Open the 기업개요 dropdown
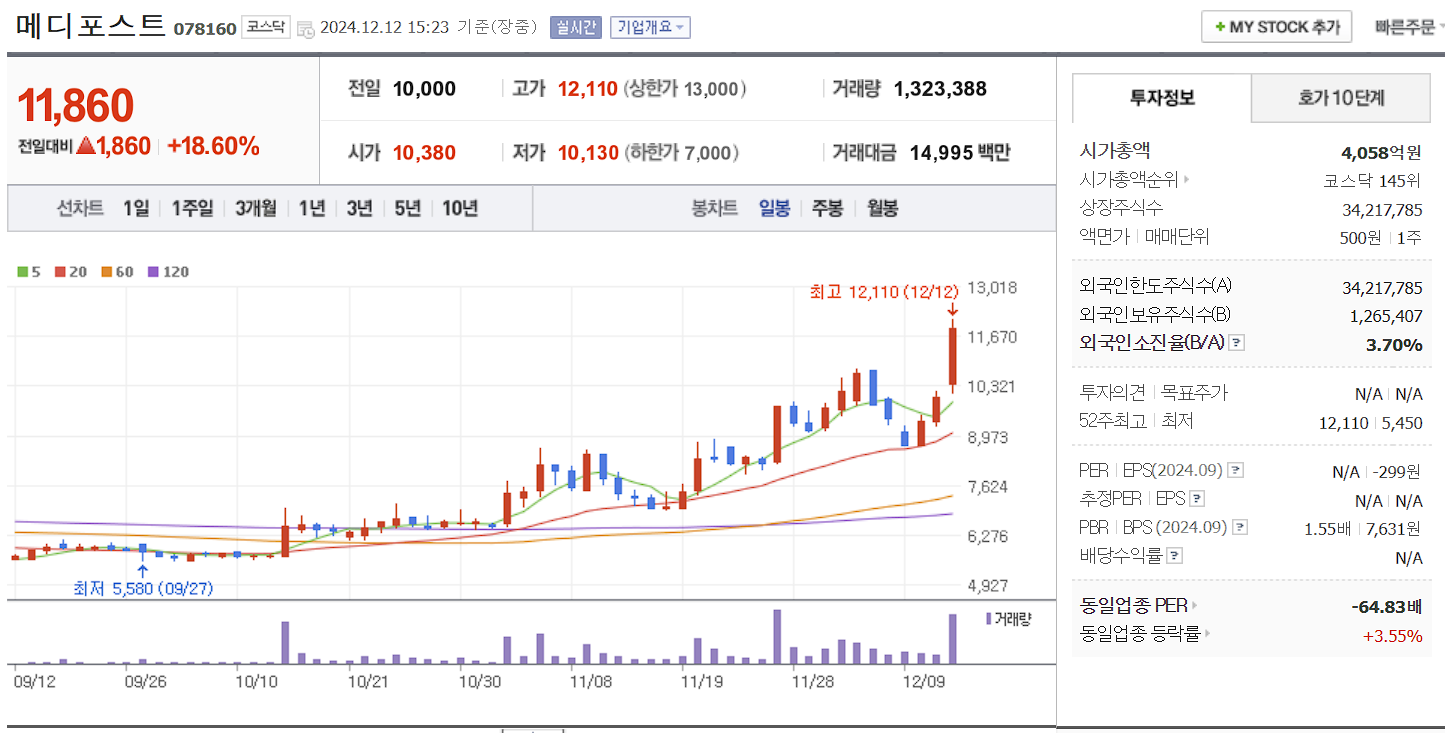Image resolution: width=1445 pixels, height=733 pixels. point(648,25)
